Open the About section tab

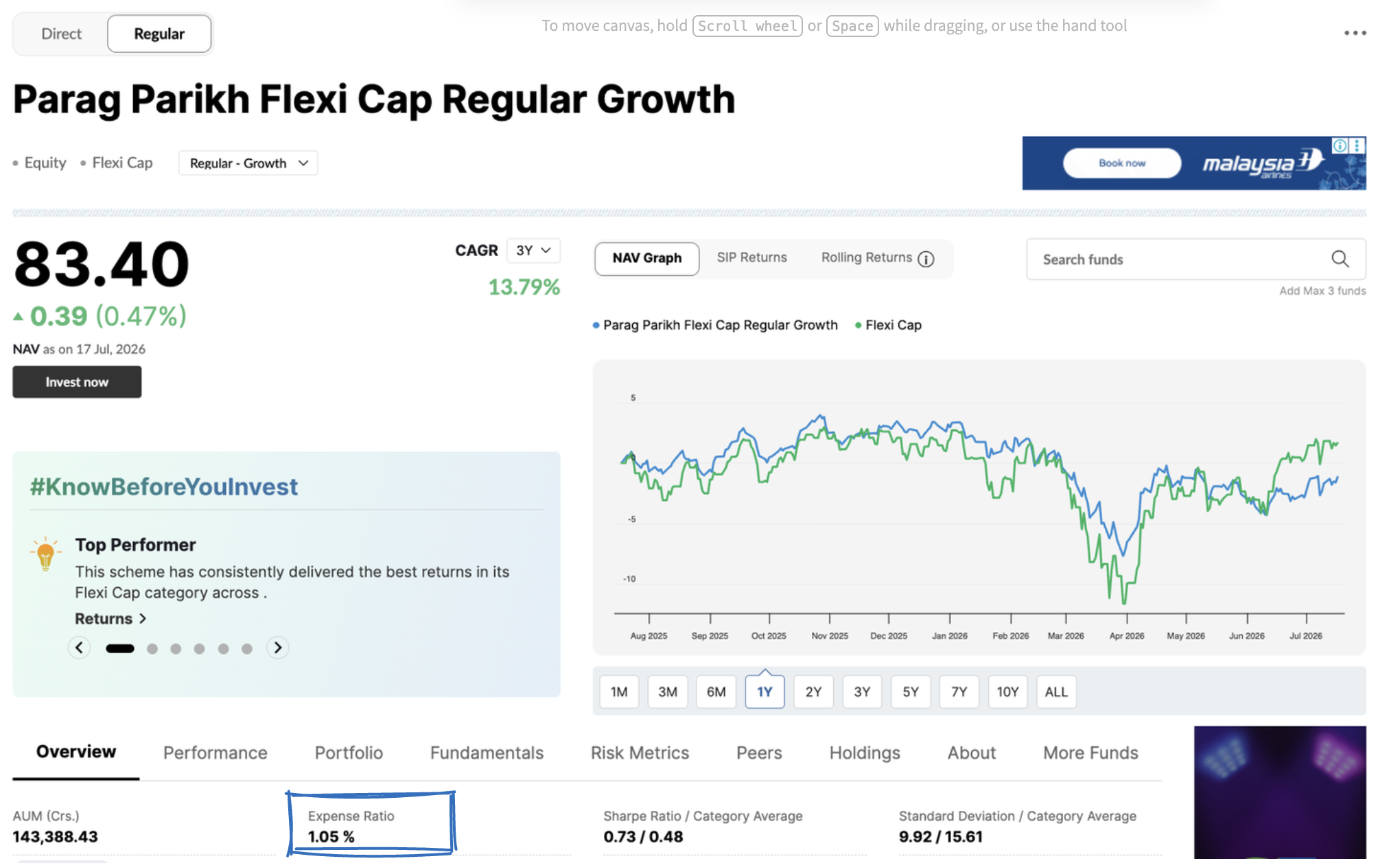(x=972, y=753)
